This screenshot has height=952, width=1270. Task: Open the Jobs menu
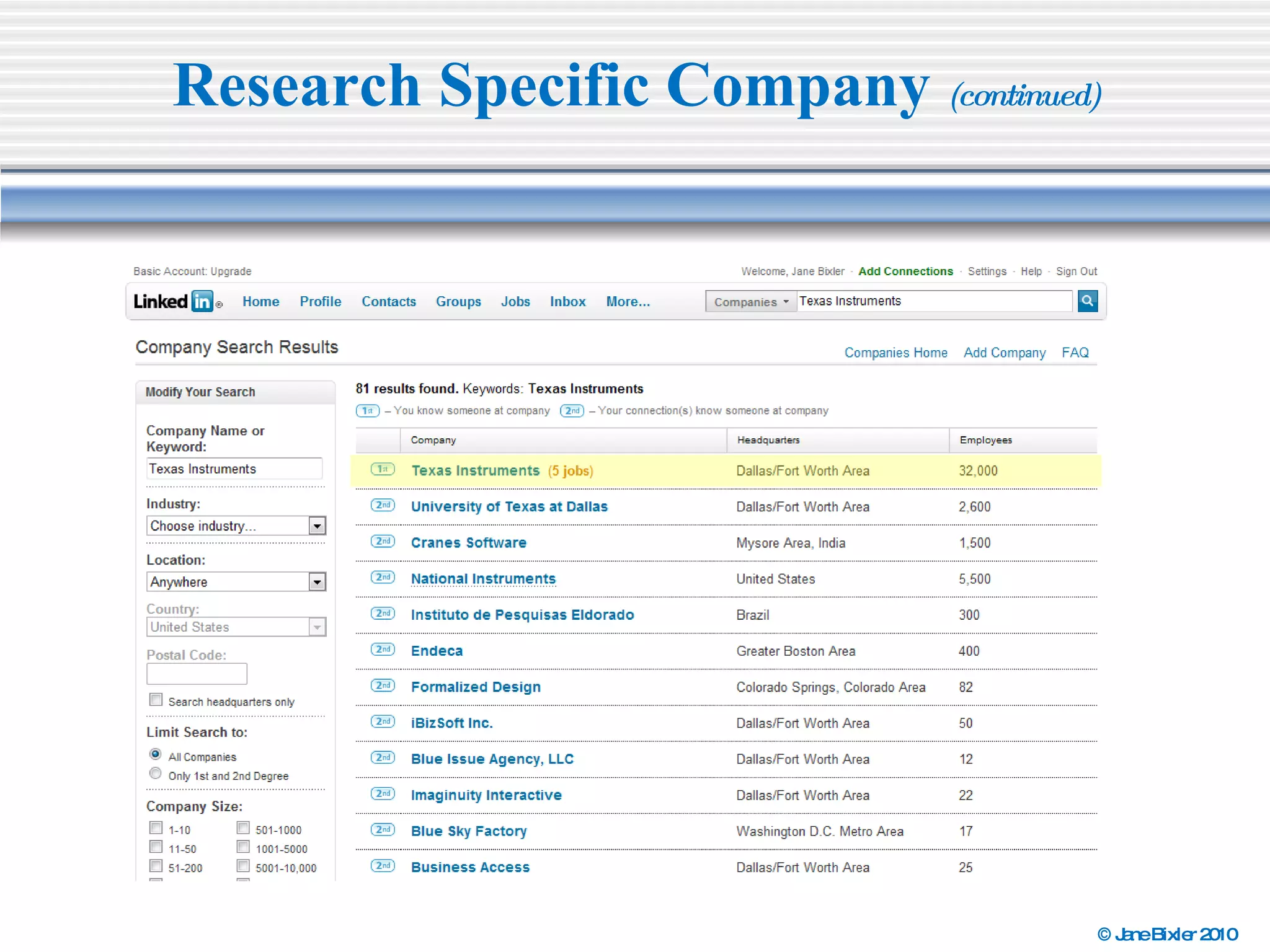point(515,301)
